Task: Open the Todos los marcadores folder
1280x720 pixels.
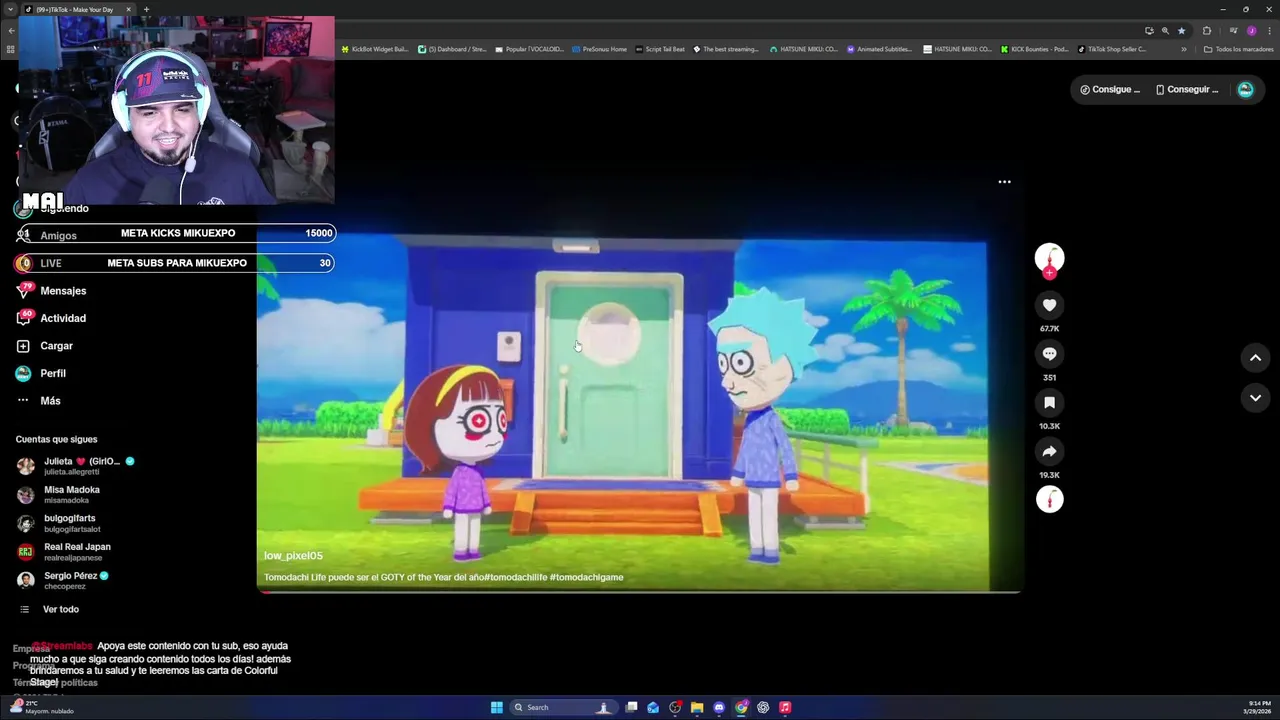Action: (1238, 49)
